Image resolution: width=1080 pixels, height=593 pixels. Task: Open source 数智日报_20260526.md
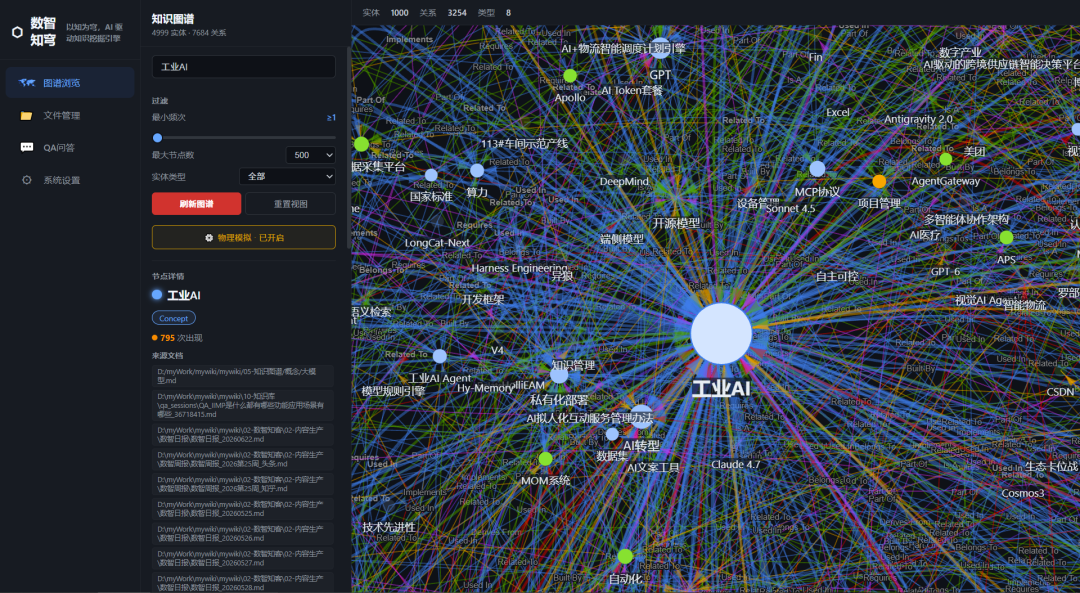click(242, 534)
